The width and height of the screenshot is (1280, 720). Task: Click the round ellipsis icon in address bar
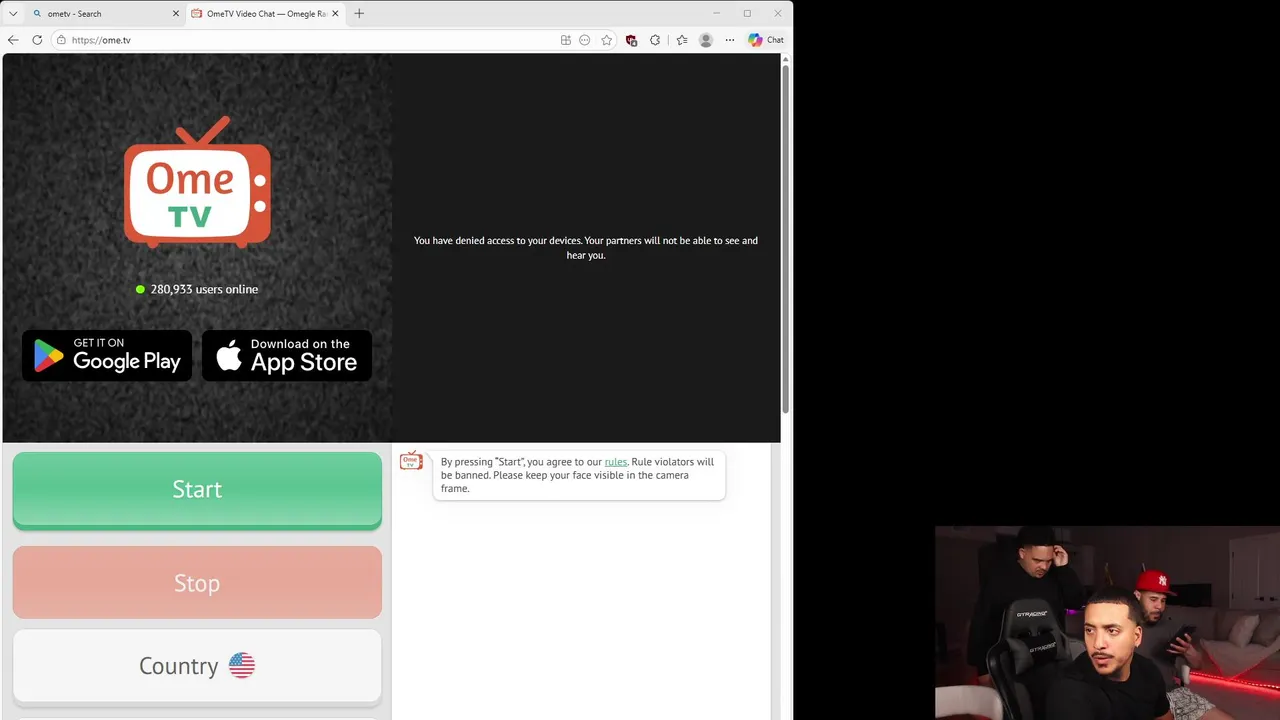pos(585,40)
